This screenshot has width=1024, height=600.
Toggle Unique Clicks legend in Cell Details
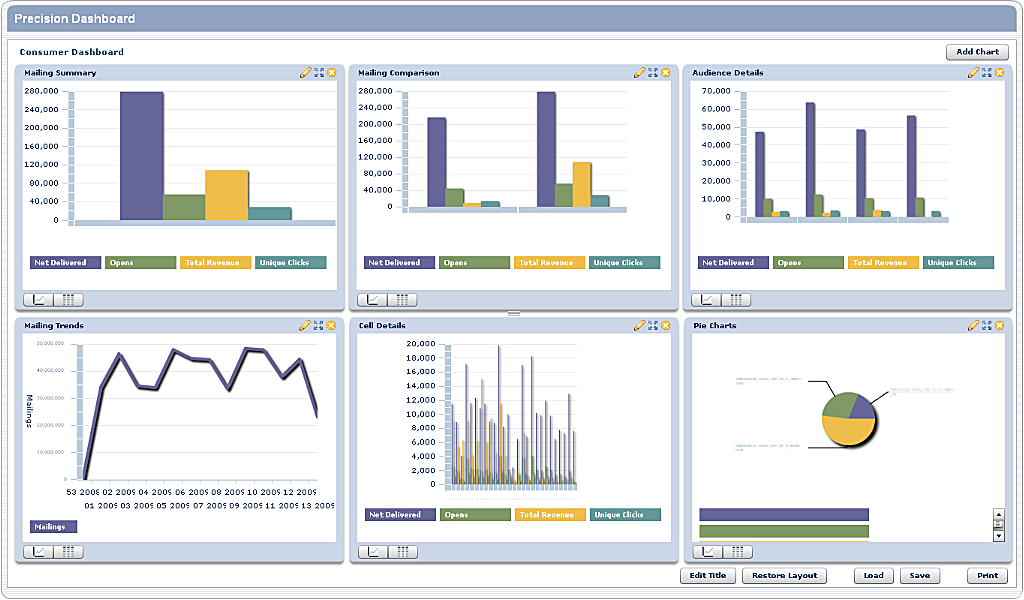(624, 515)
